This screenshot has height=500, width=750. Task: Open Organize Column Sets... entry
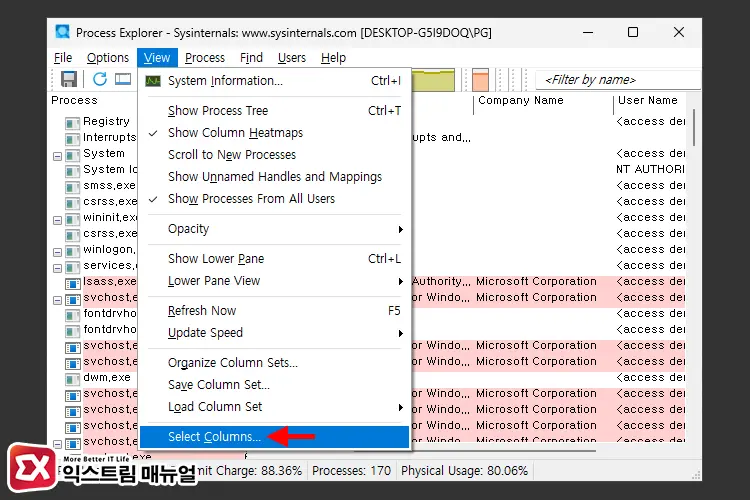[275, 363]
